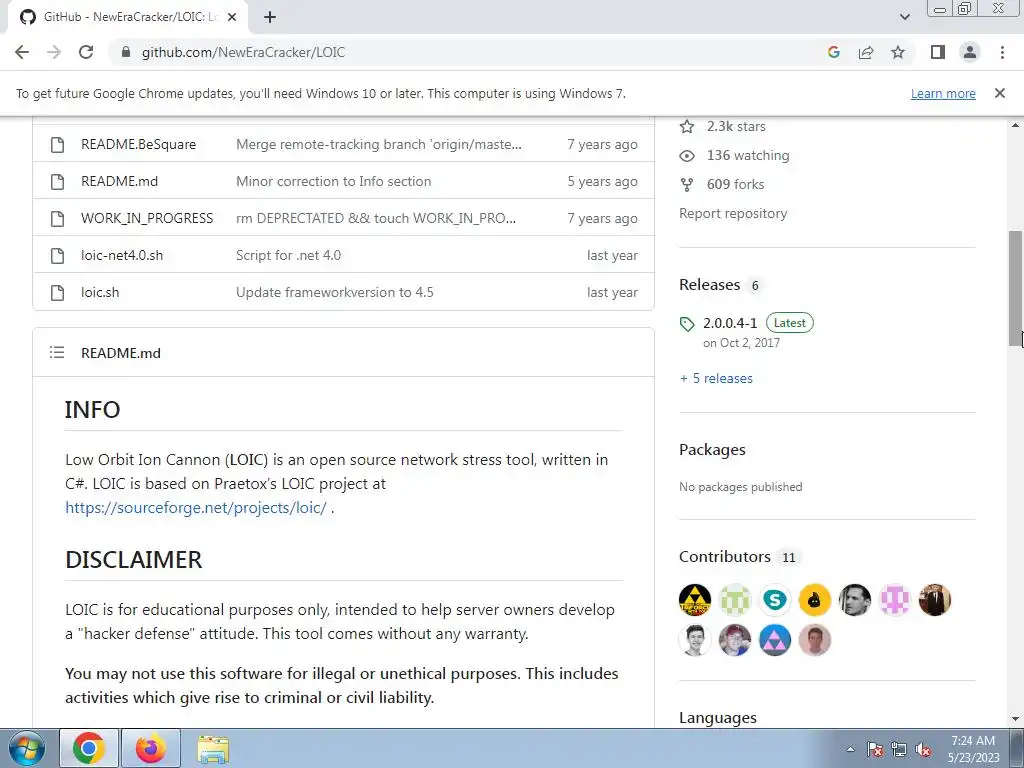Click Chrome icon in the taskbar

pos(89,748)
